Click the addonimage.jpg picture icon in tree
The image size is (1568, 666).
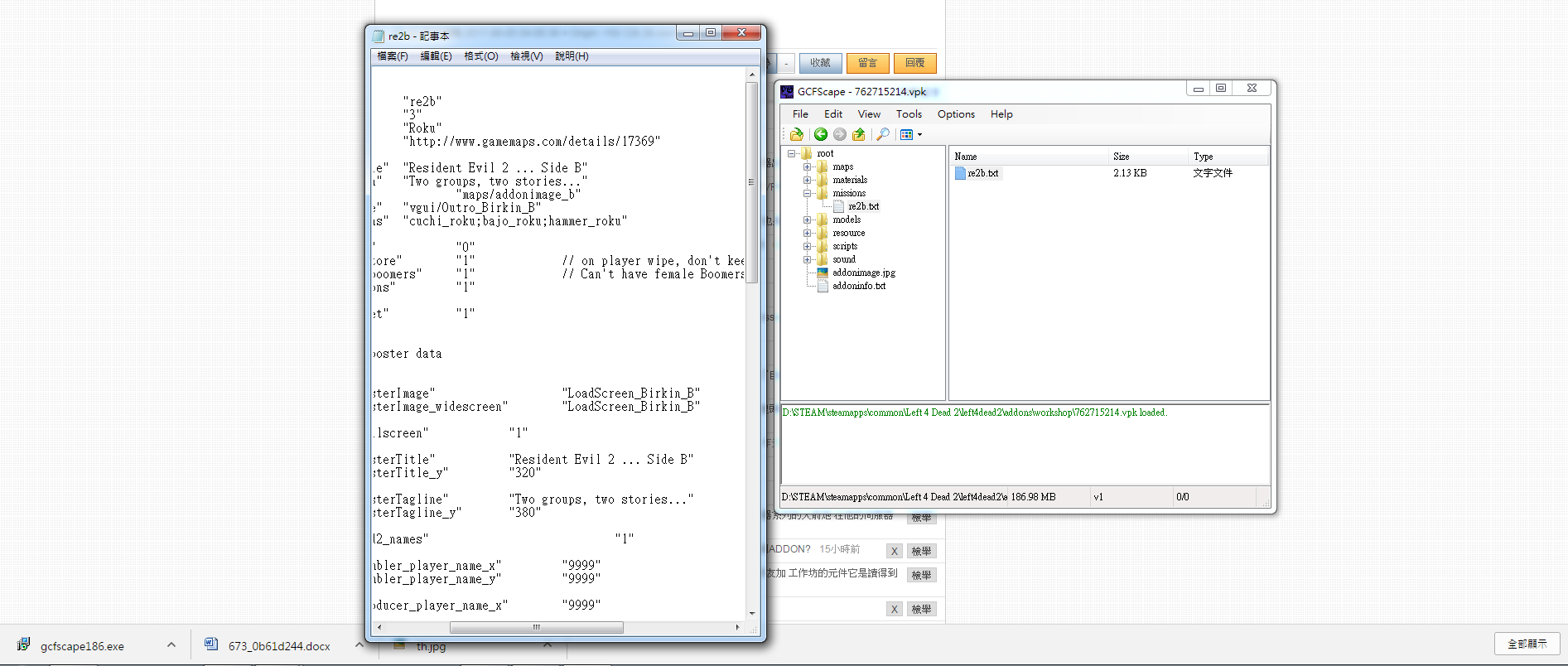pyautogui.click(x=823, y=273)
